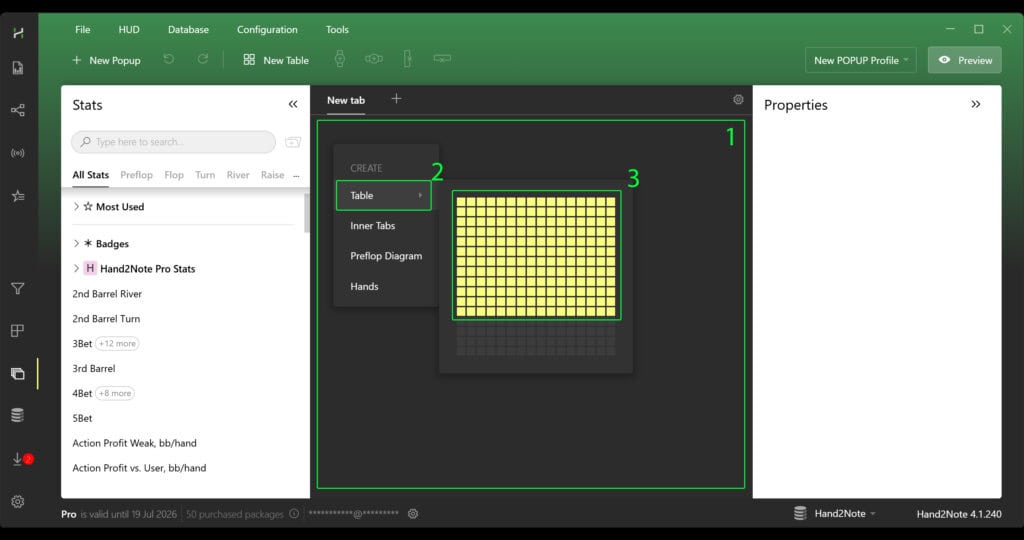
Task: Open the Hand2Note database dropdown
Action: [838, 514]
